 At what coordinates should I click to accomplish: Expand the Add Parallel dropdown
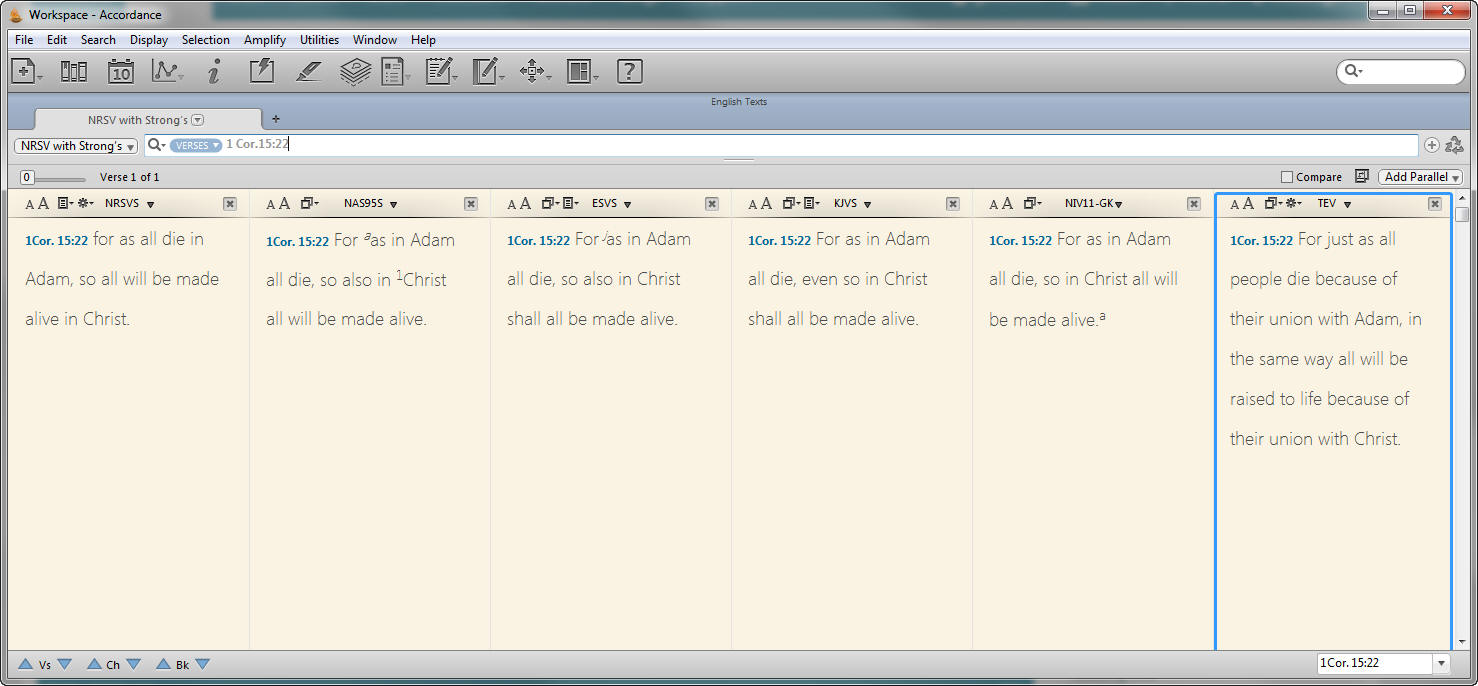pos(1420,177)
